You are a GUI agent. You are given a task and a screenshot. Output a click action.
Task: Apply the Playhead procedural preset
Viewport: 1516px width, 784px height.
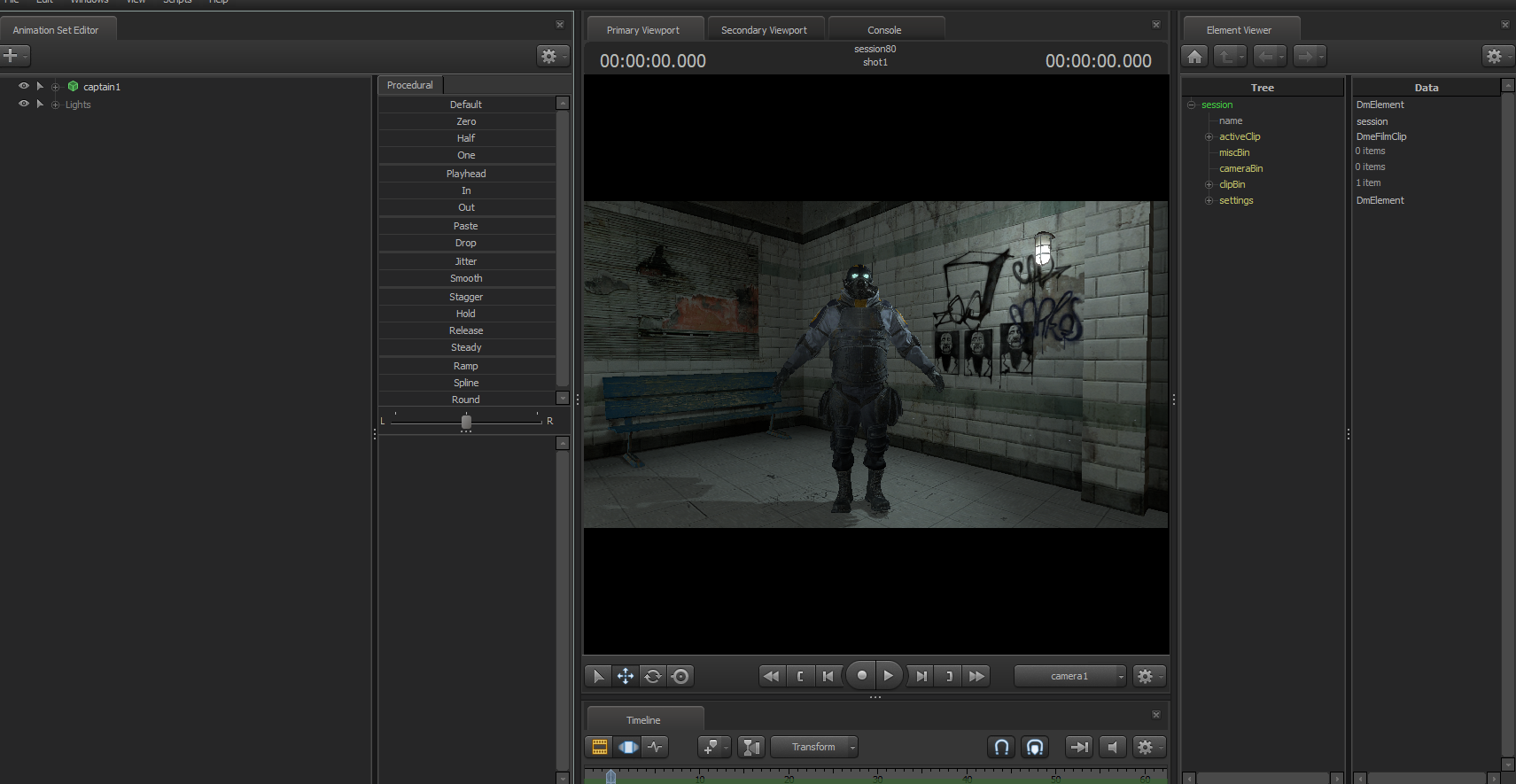[x=466, y=174]
